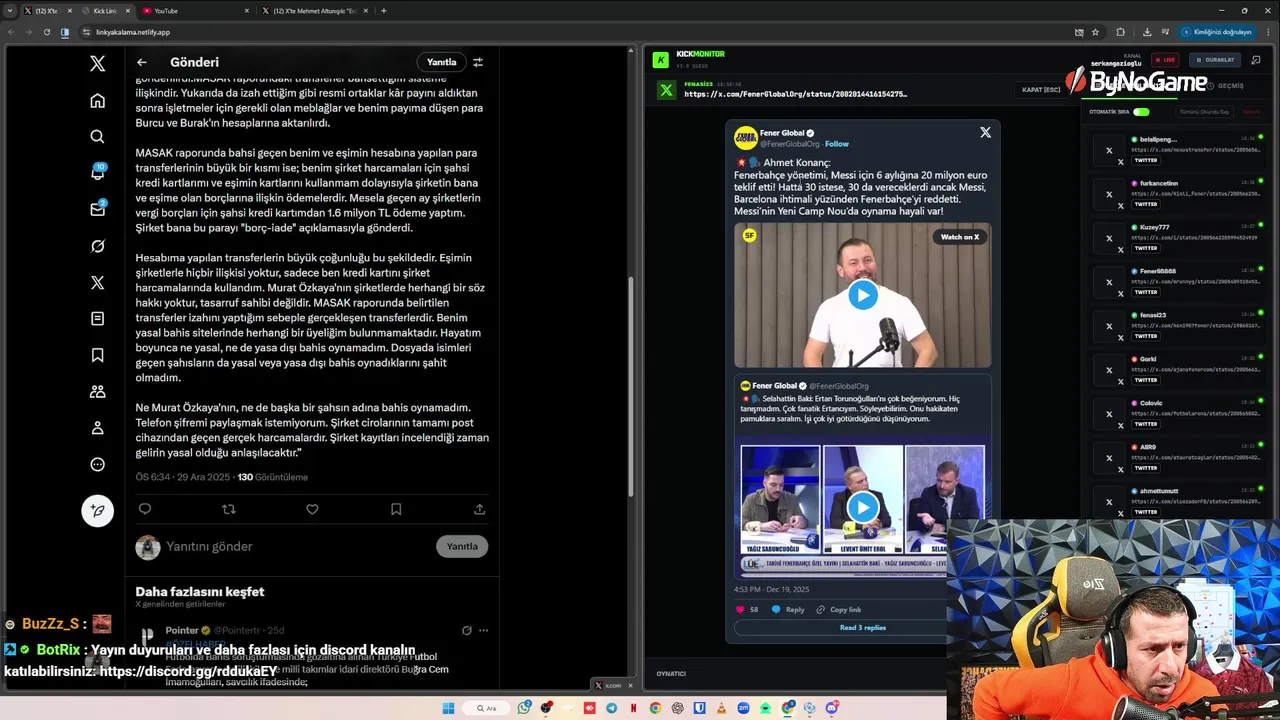Open X notifications bell icon
Viewport: 1280px width, 720px height.
97,173
